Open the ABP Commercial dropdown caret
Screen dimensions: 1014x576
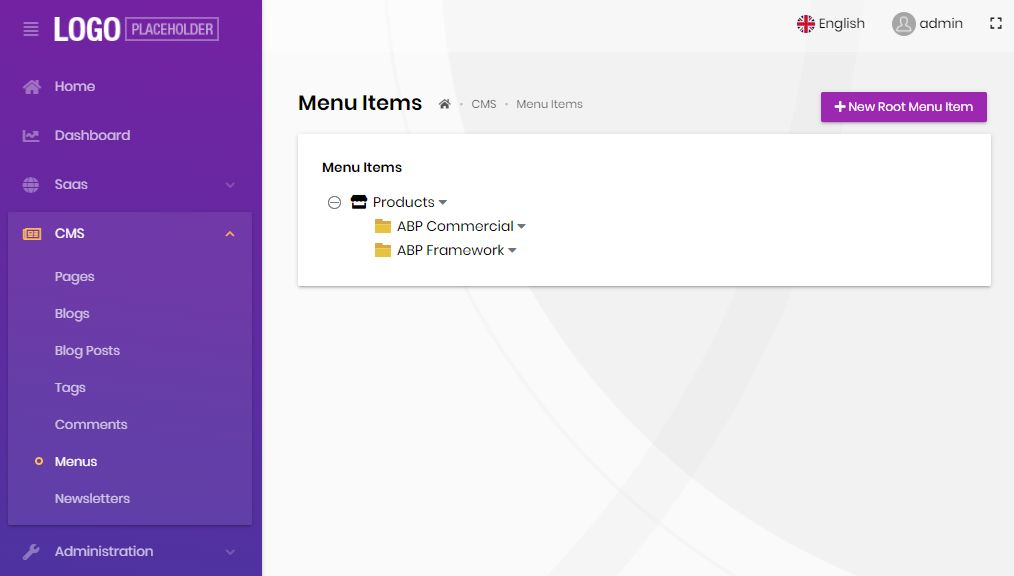coord(521,227)
